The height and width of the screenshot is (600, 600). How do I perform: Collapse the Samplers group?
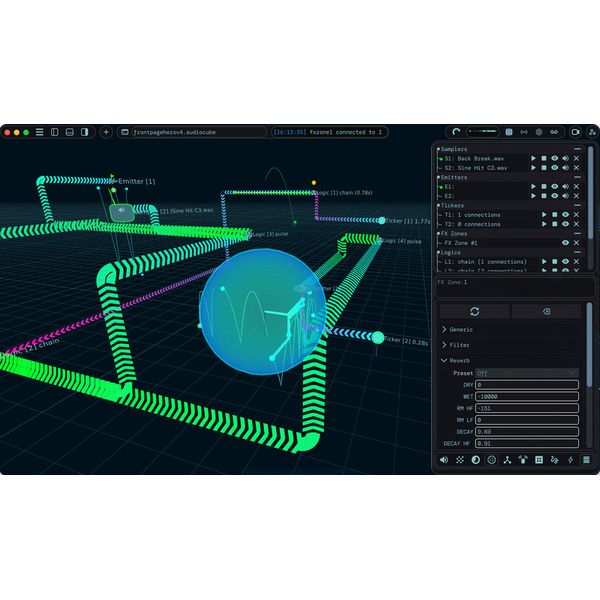437,149
